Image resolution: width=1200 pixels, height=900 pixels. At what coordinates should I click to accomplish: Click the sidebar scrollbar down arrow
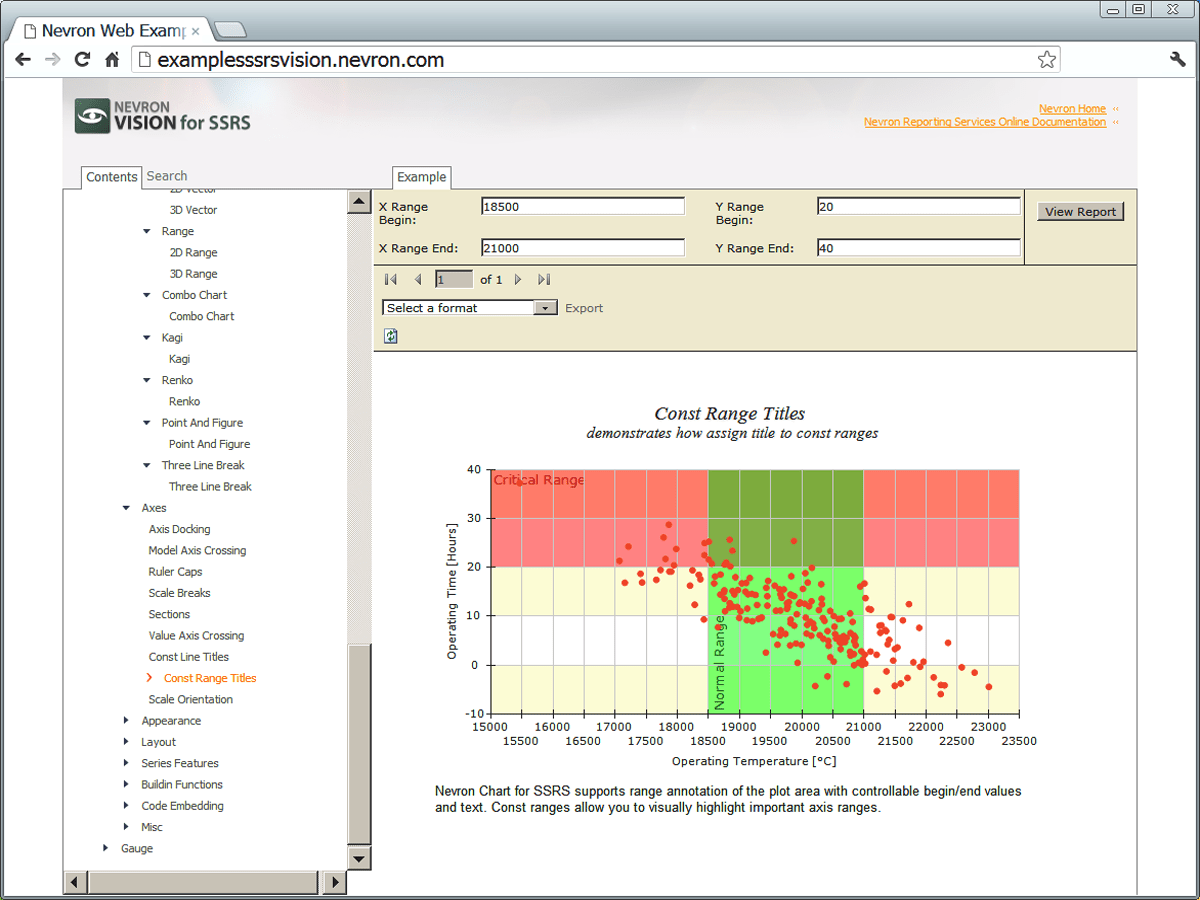(x=358, y=858)
